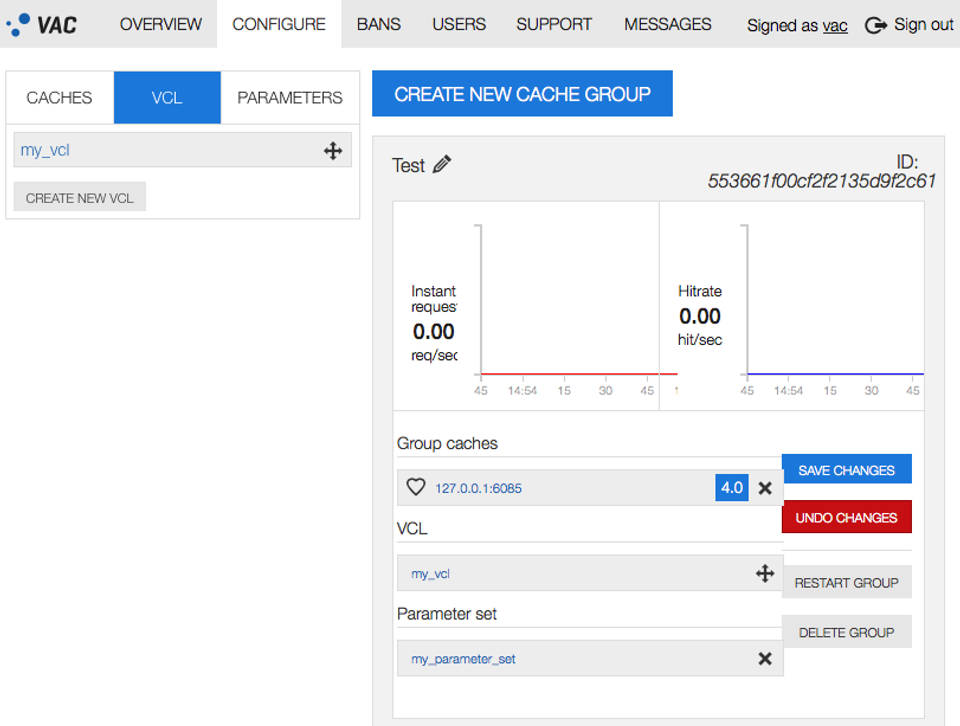960x726 pixels.
Task: Open the PARAMETERS tab
Action: (289, 97)
